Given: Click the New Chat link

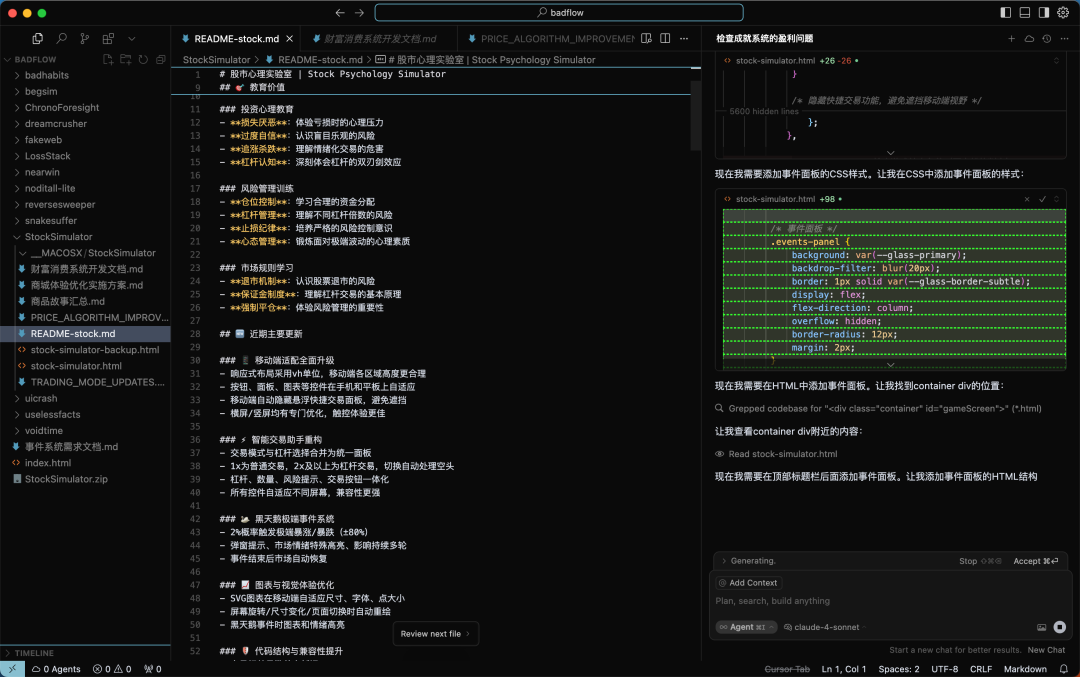Looking at the screenshot, I should point(1046,649).
